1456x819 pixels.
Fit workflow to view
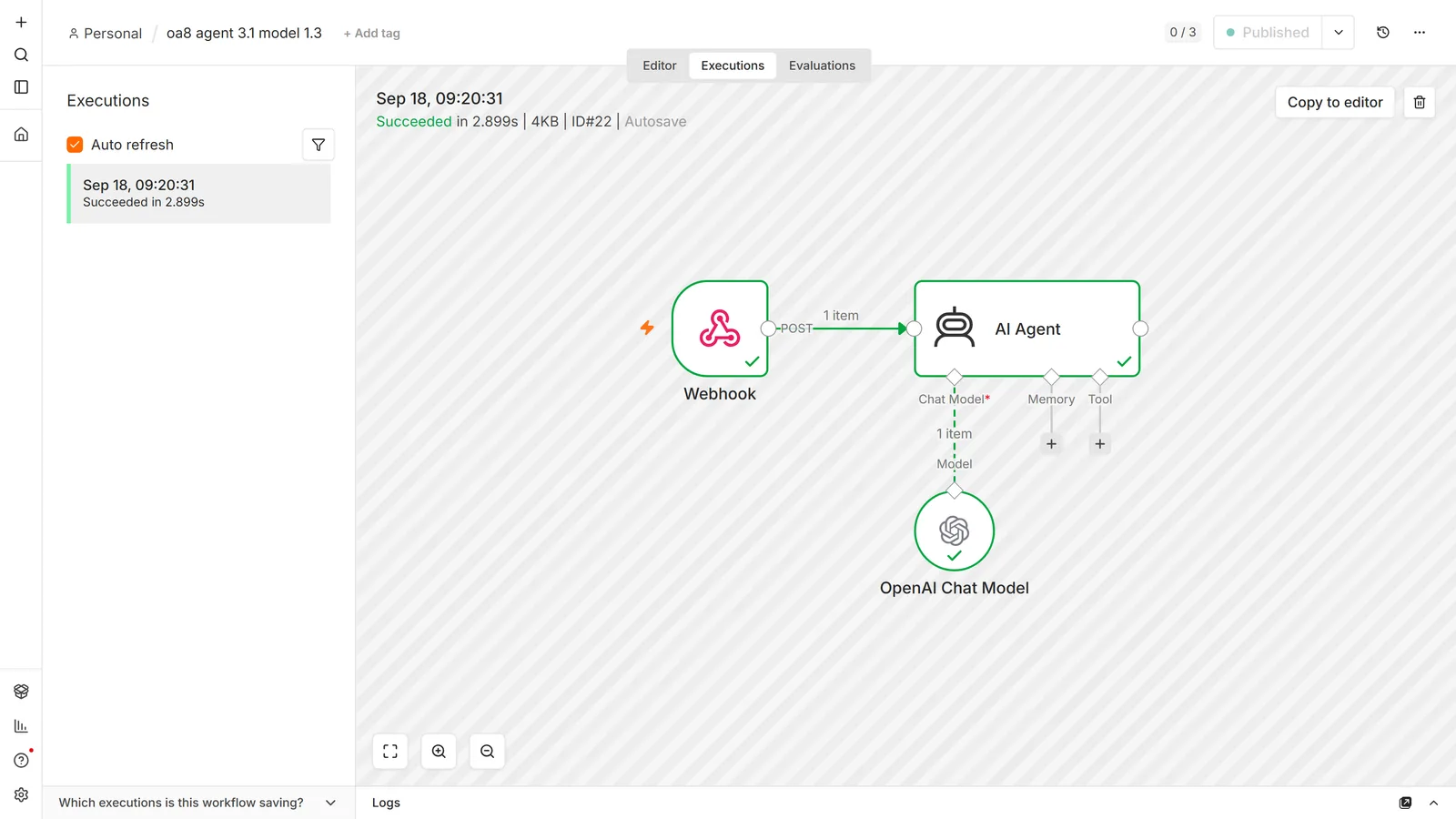[x=390, y=752]
